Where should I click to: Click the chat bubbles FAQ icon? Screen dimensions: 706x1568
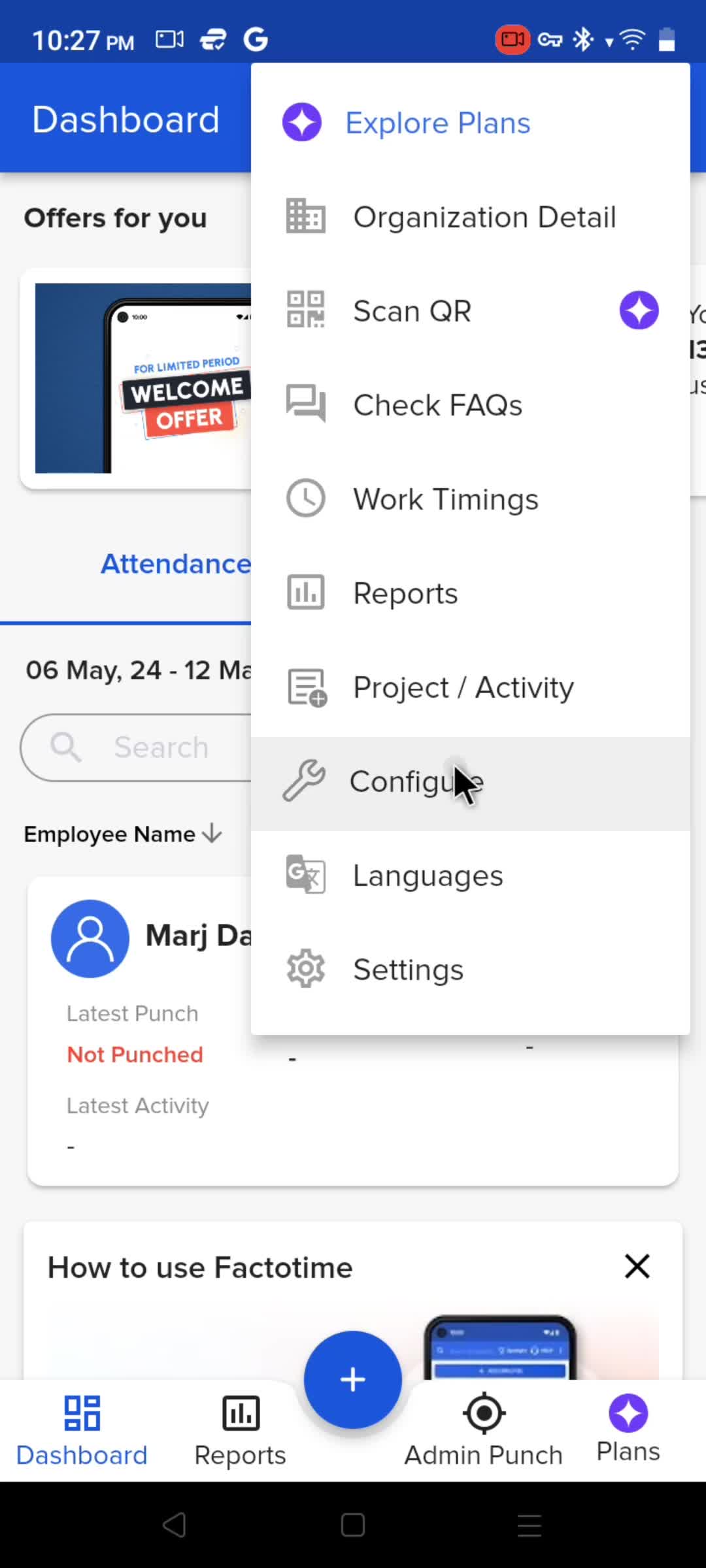click(x=305, y=404)
